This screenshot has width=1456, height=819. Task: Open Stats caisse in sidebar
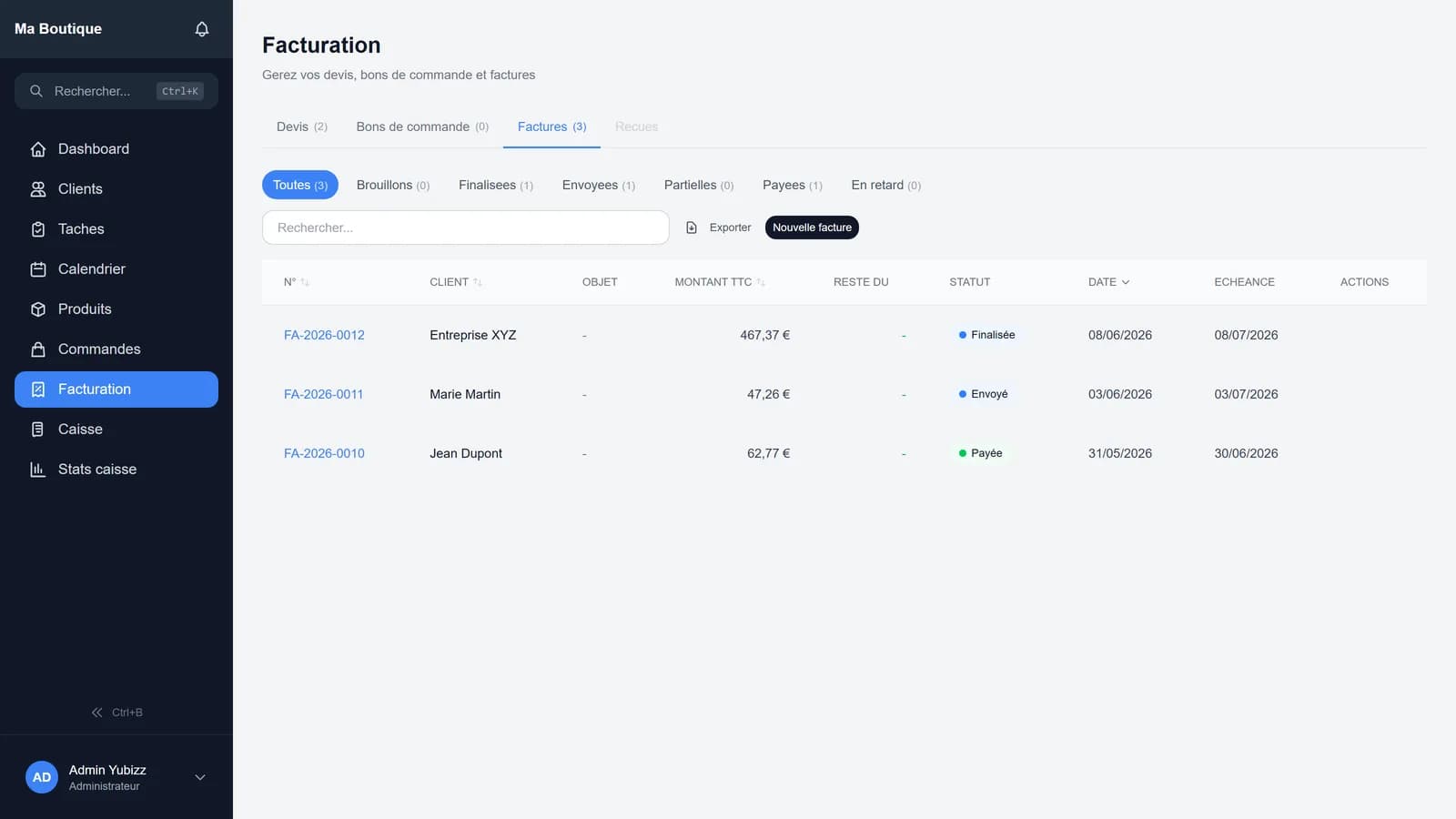116,470
